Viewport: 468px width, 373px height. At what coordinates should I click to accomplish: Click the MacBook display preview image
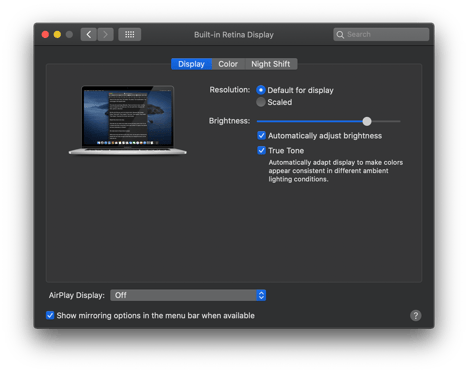pyautogui.click(x=128, y=120)
